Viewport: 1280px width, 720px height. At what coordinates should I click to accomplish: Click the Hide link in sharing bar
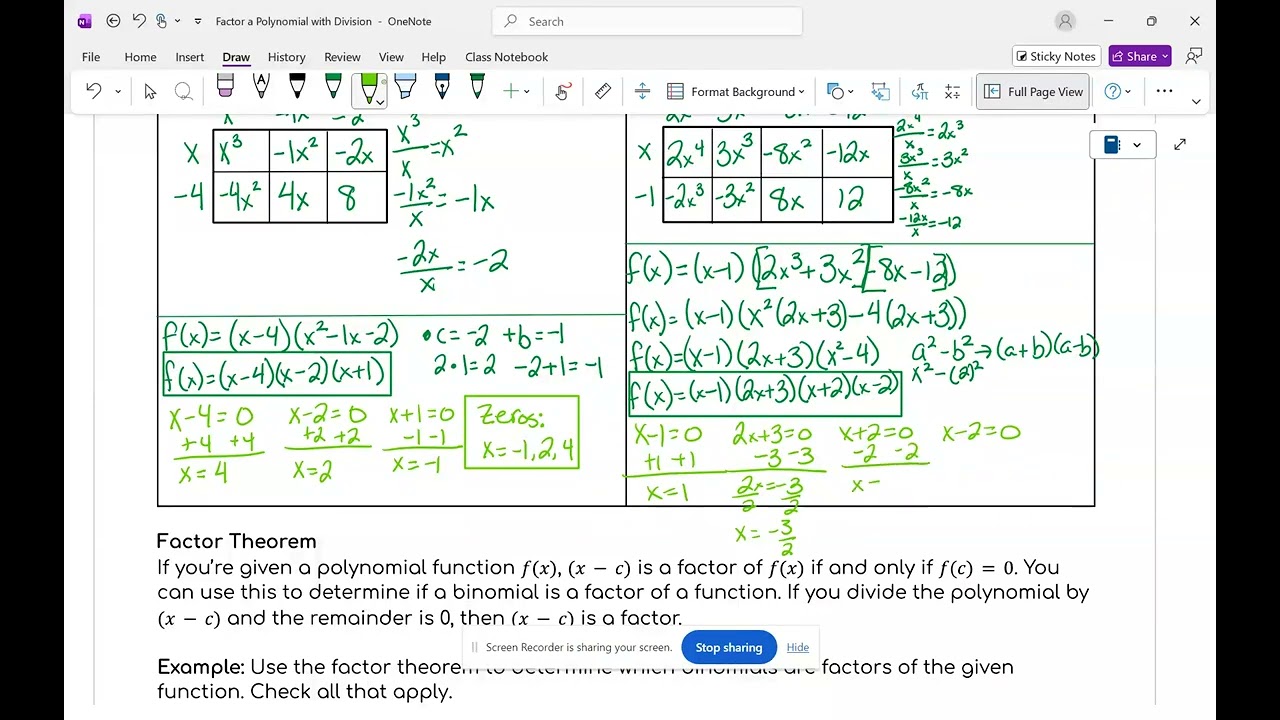pyautogui.click(x=797, y=647)
